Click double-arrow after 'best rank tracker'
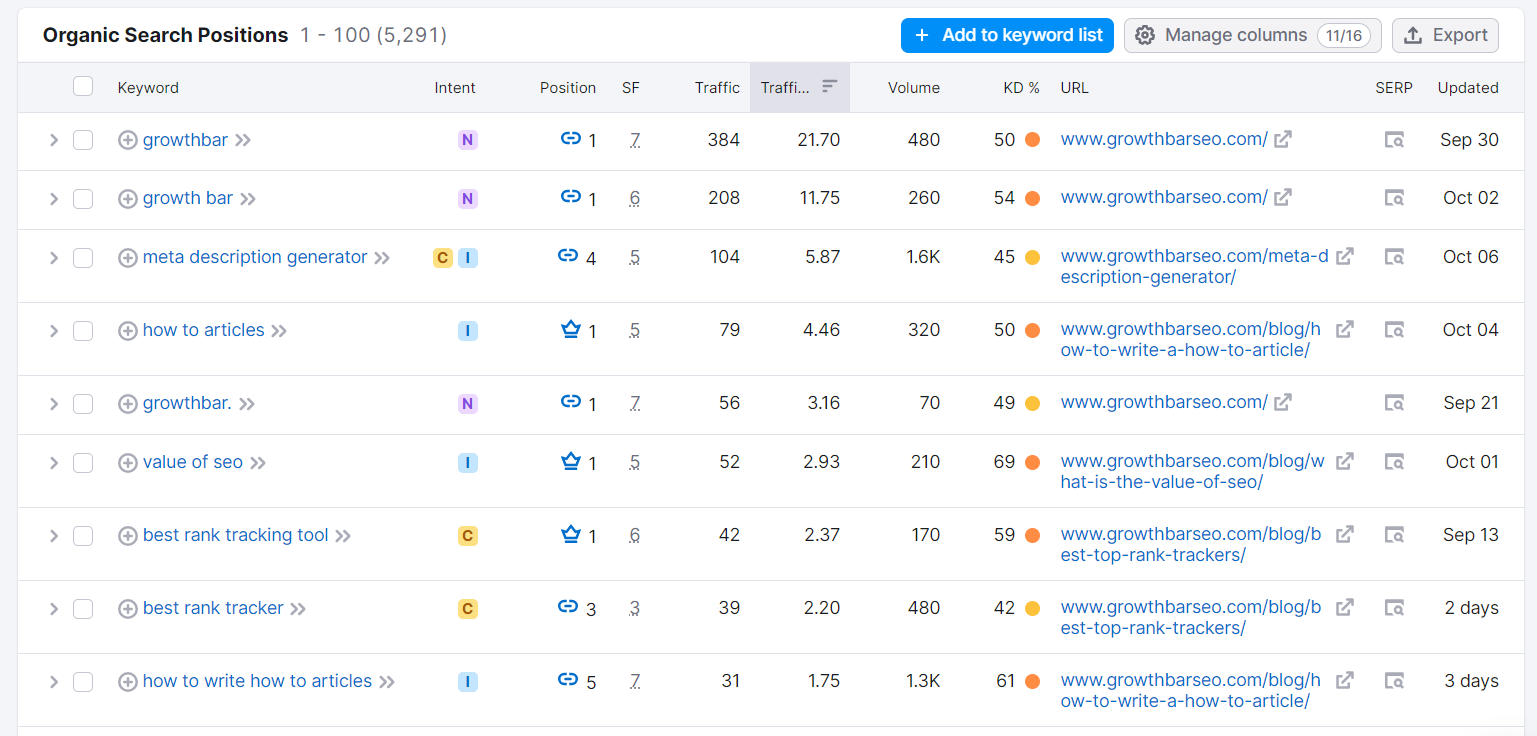Viewport: 1537px width, 736px height. pos(298,609)
